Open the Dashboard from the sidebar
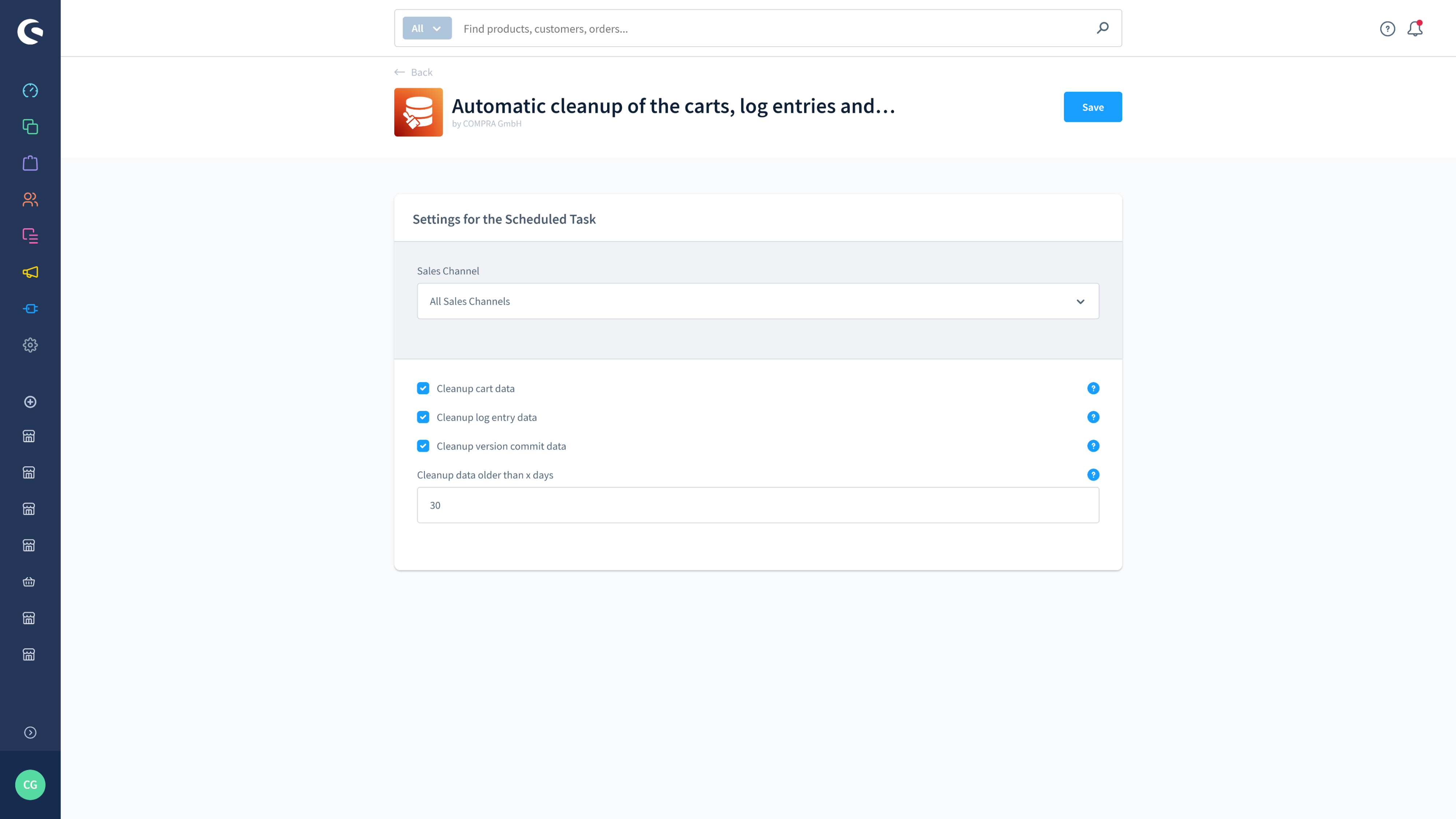This screenshot has height=819, width=1456. (x=30, y=90)
